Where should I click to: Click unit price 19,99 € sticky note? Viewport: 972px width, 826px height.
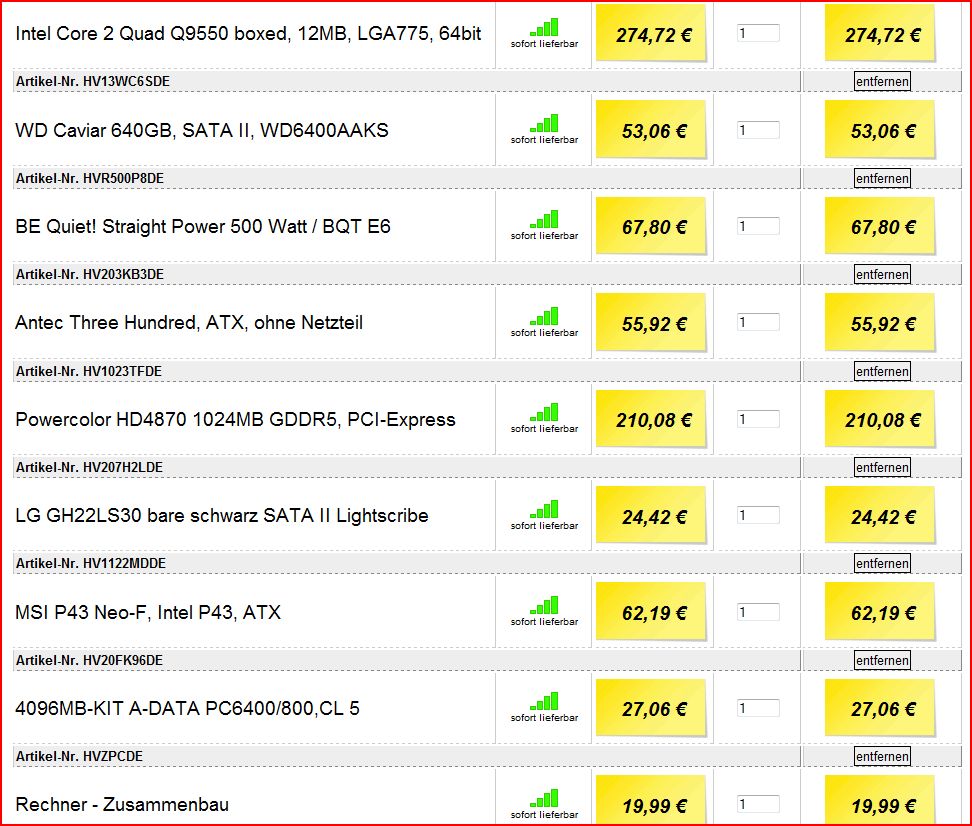651,801
